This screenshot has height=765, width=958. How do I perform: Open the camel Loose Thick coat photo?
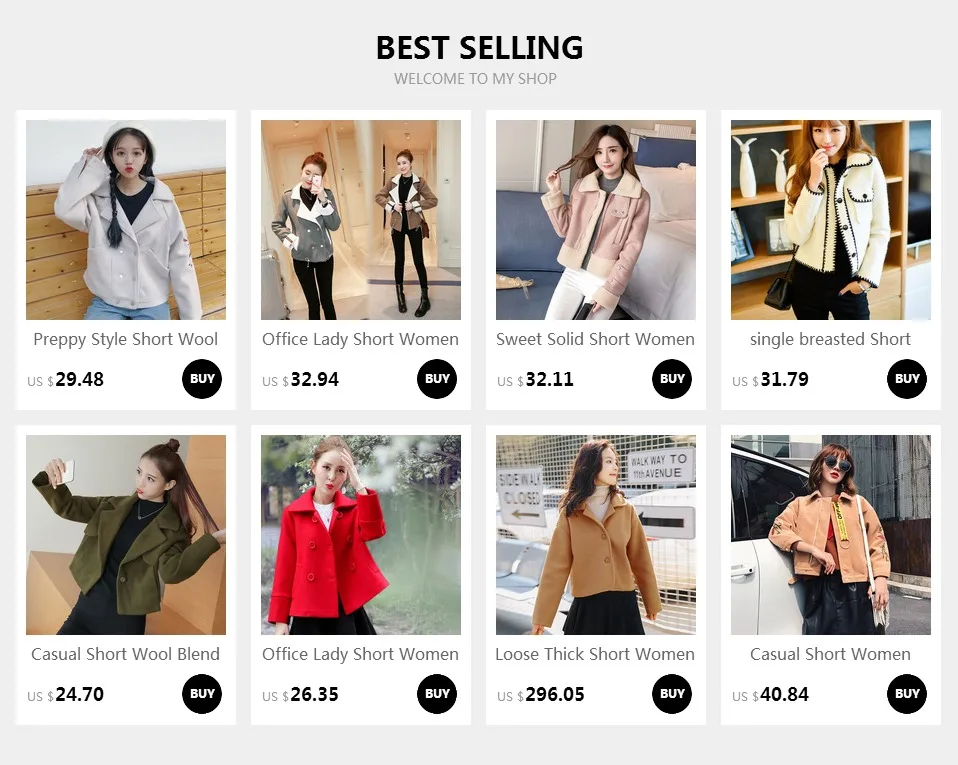pos(596,535)
